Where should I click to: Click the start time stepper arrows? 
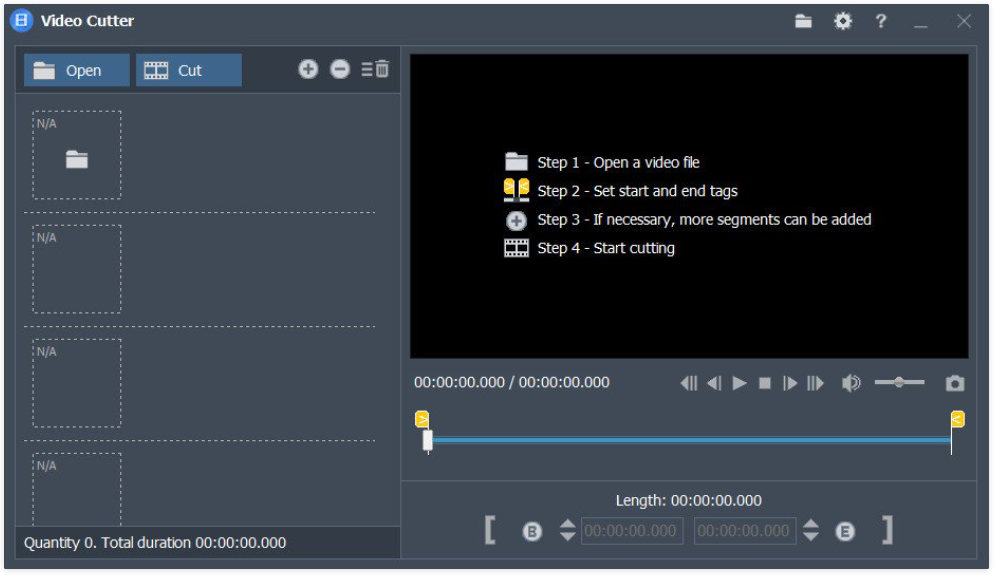coord(567,530)
